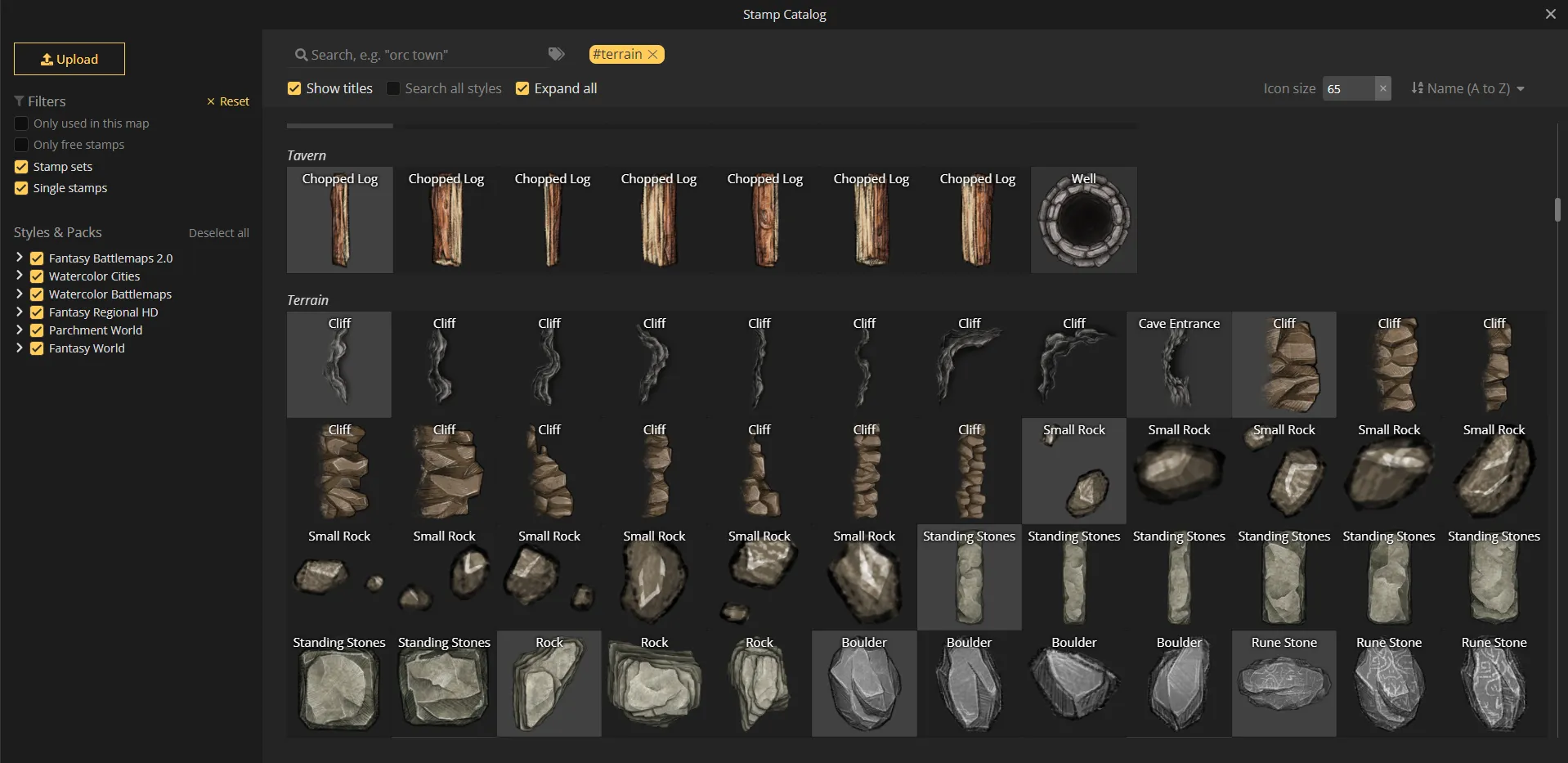1568x763 pixels.
Task: Select the first Boulder stamp
Action: pos(863,684)
